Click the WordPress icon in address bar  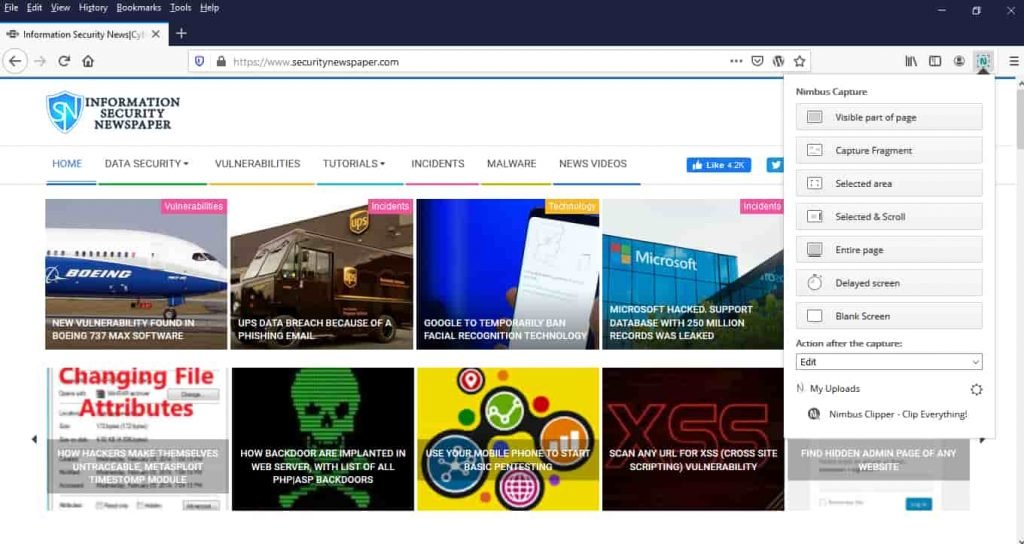point(778,61)
